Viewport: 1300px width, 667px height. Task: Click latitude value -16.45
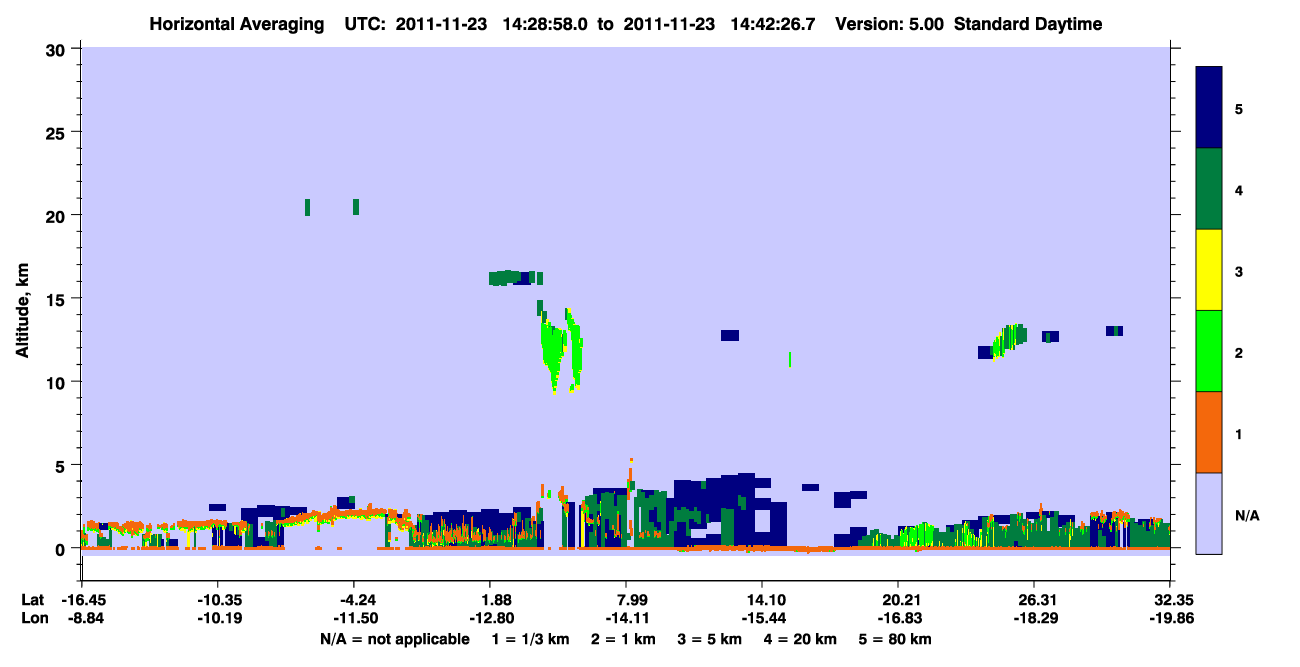click(x=82, y=599)
